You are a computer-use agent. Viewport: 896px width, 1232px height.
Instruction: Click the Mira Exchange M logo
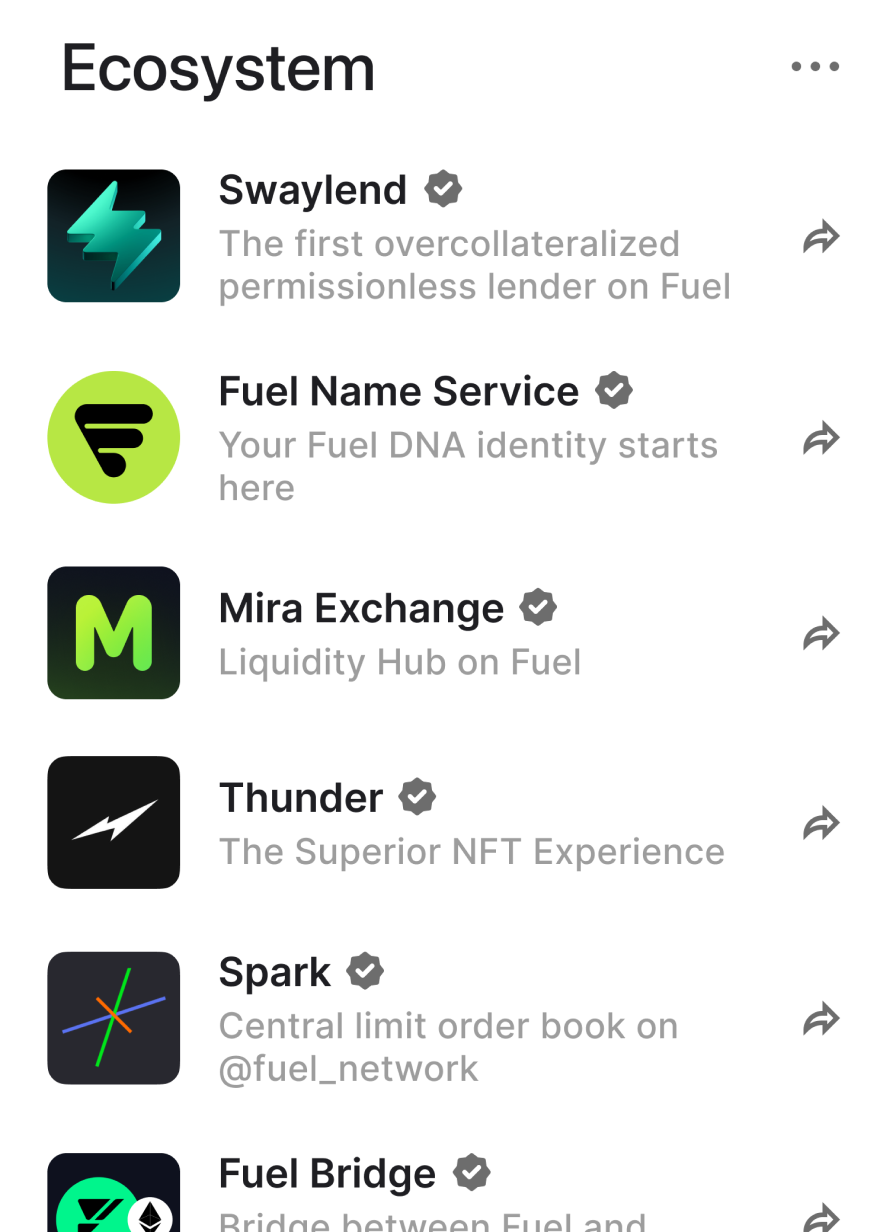[x=114, y=633]
